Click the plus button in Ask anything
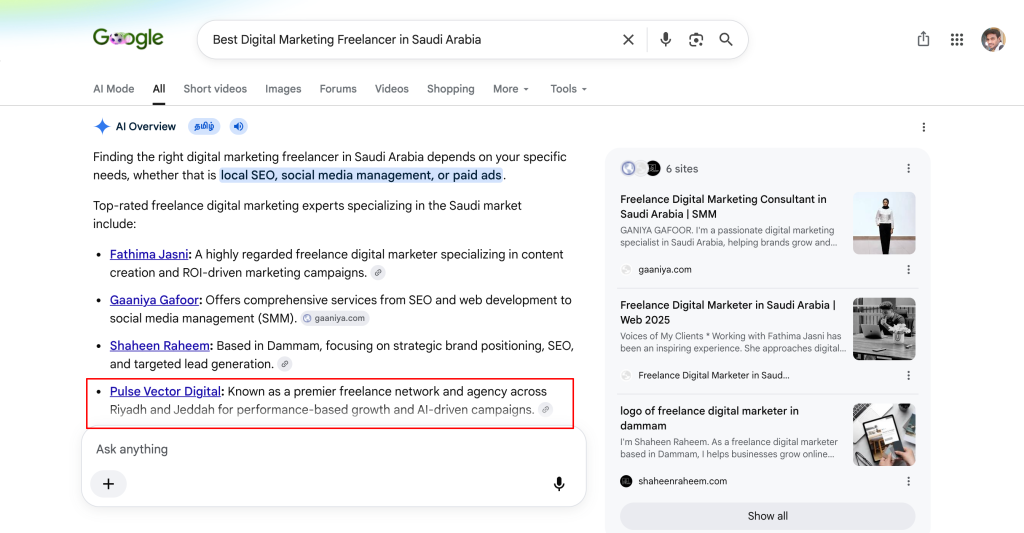Screen dimensions: 1024x533 click(108, 484)
